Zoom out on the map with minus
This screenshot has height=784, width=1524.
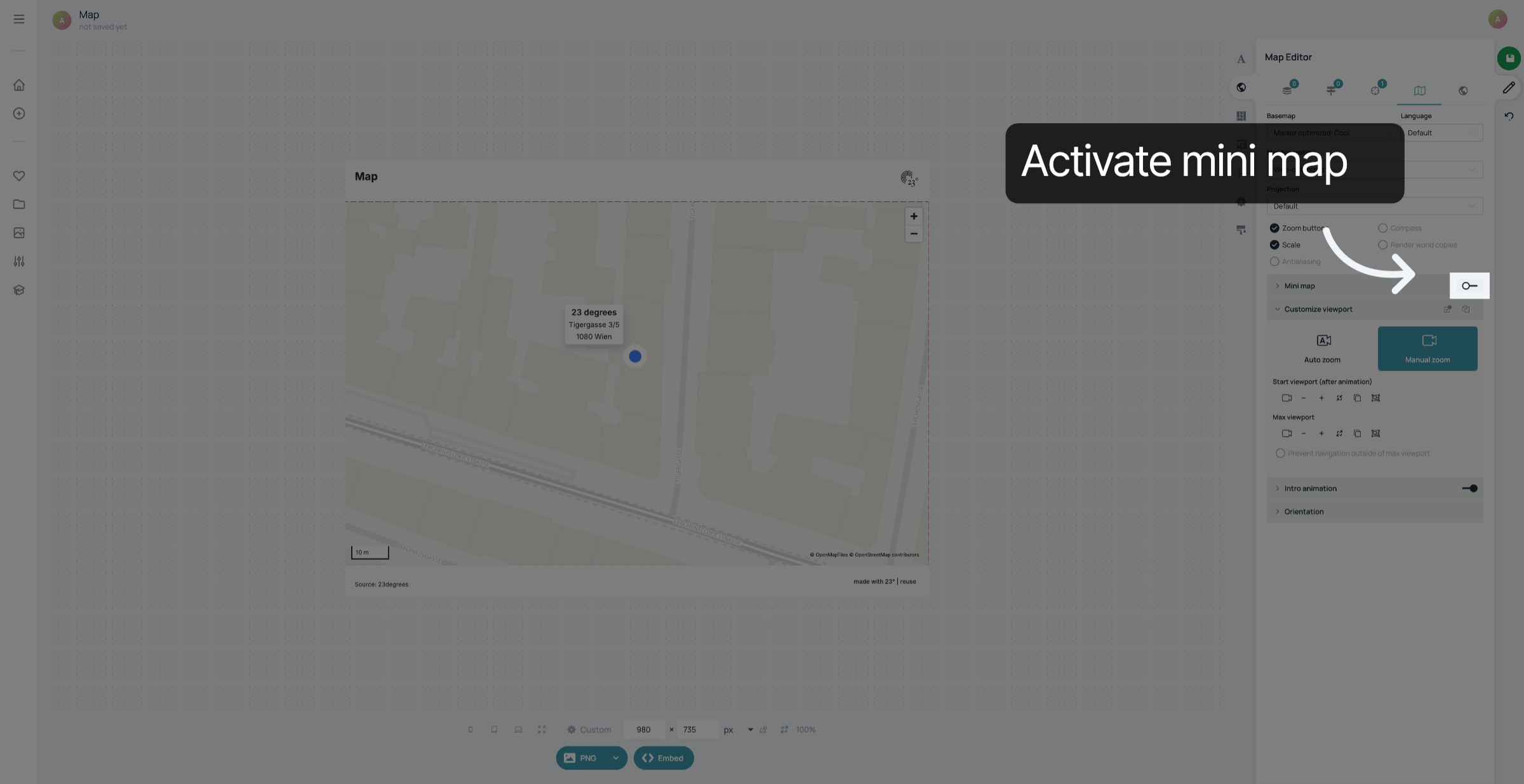coord(914,234)
